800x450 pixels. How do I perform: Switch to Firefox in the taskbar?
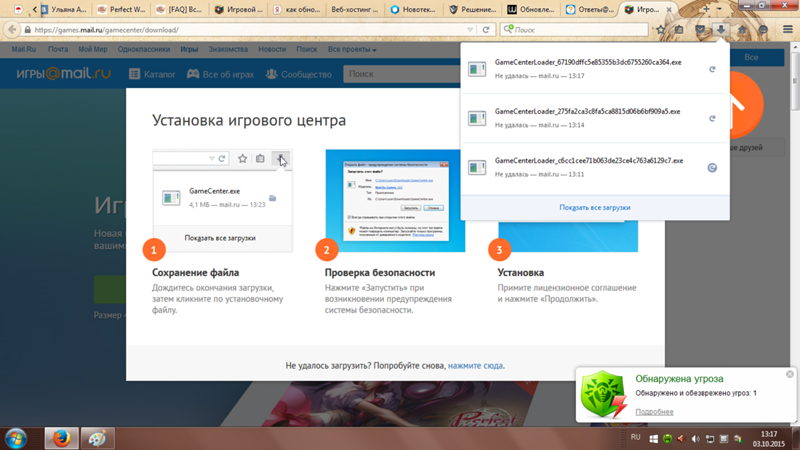pyautogui.click(x=61, y=438)
